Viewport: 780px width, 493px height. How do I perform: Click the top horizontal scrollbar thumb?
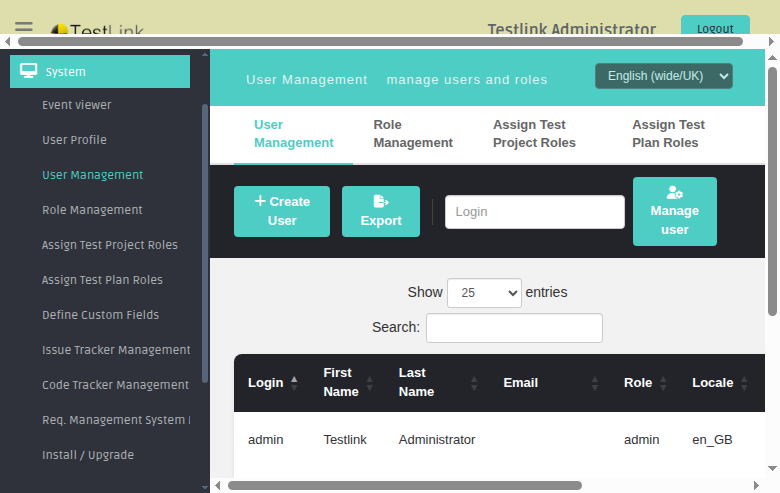pos(380,41)
